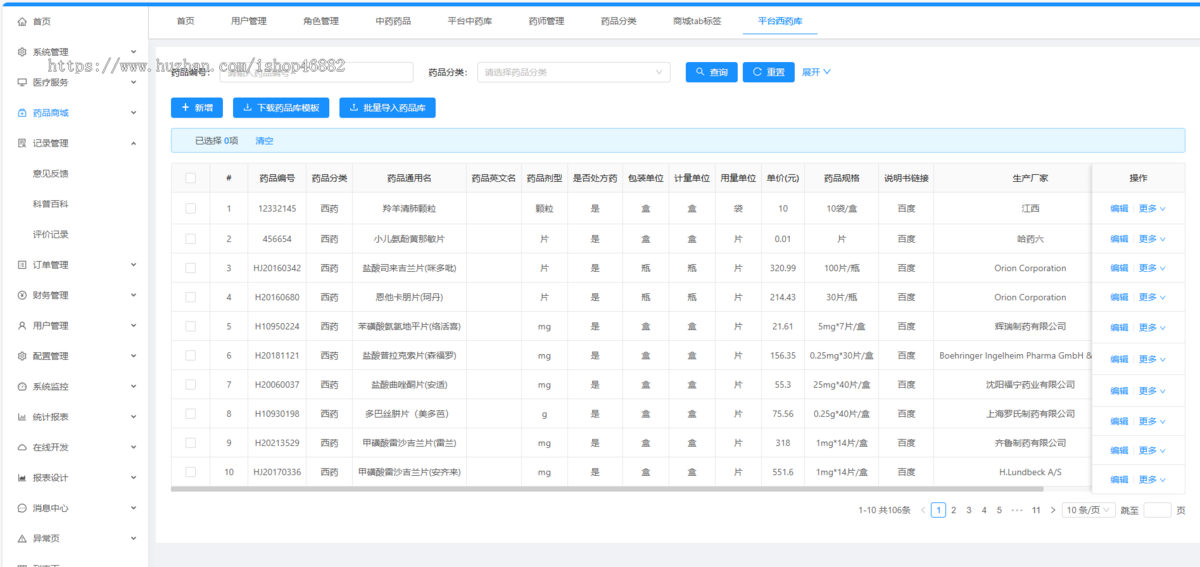
Task: Click the 异常页 warning triangle icon
Action: (x=22, y=539)
